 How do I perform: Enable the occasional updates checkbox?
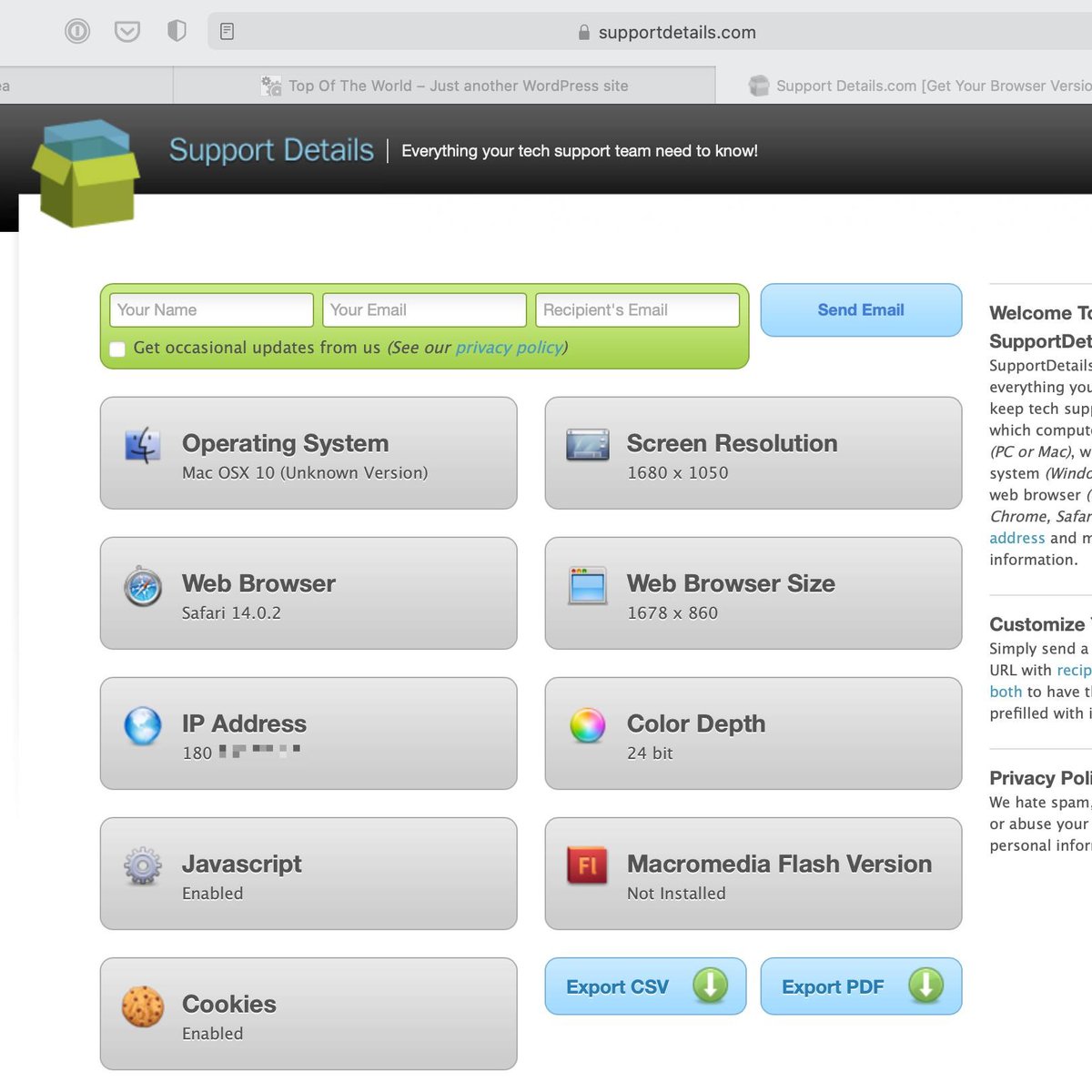point(117,349)
